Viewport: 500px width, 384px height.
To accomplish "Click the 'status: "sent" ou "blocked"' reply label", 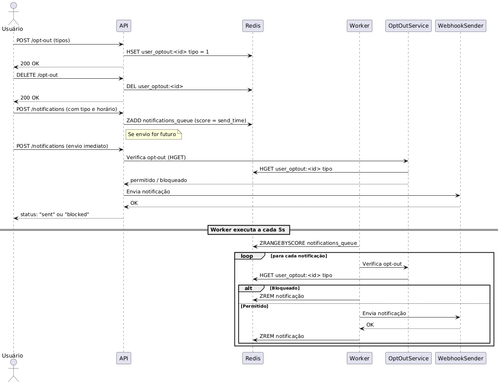I will coord(55,214).
